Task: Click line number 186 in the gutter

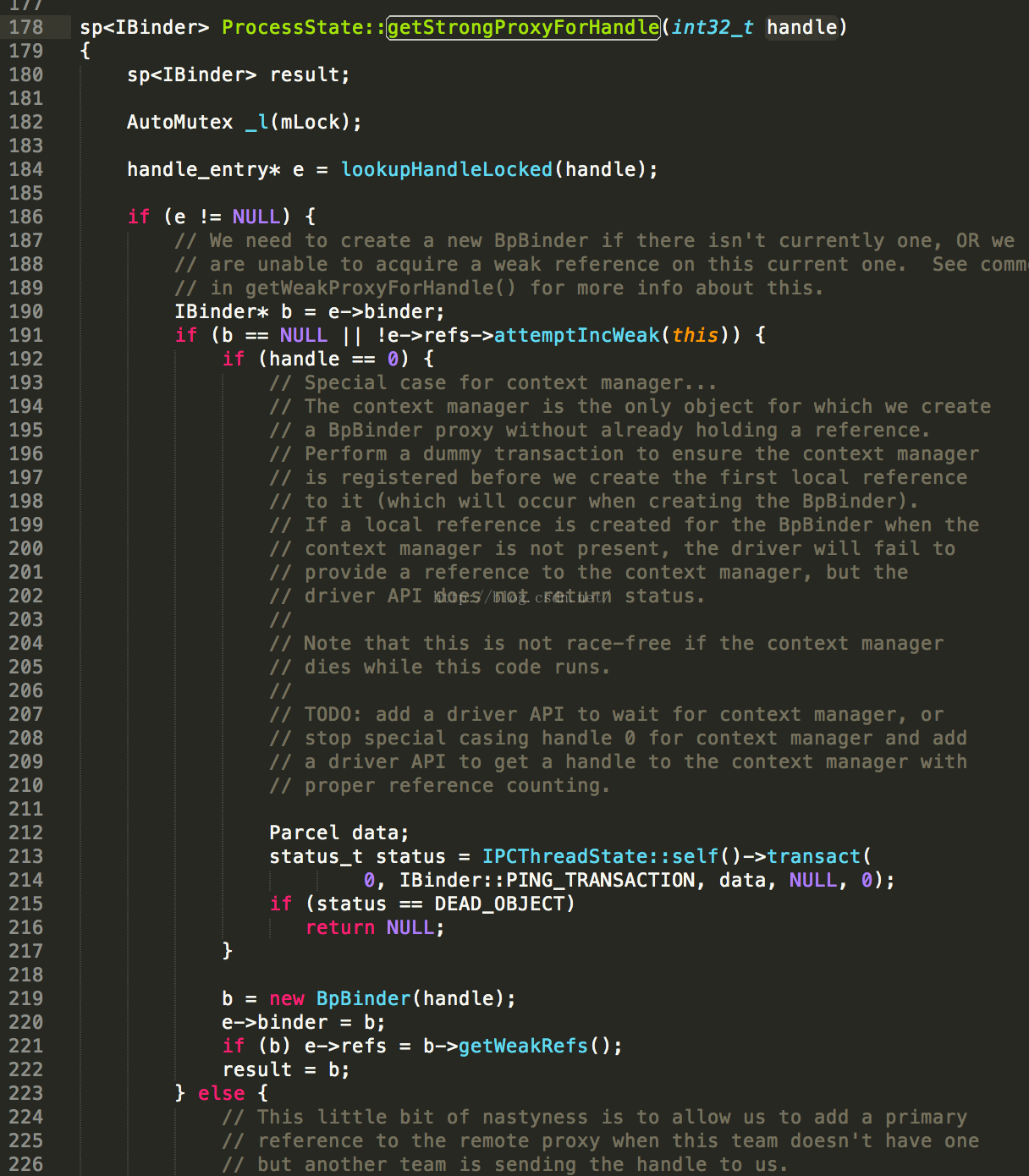Action: (26, 217)
